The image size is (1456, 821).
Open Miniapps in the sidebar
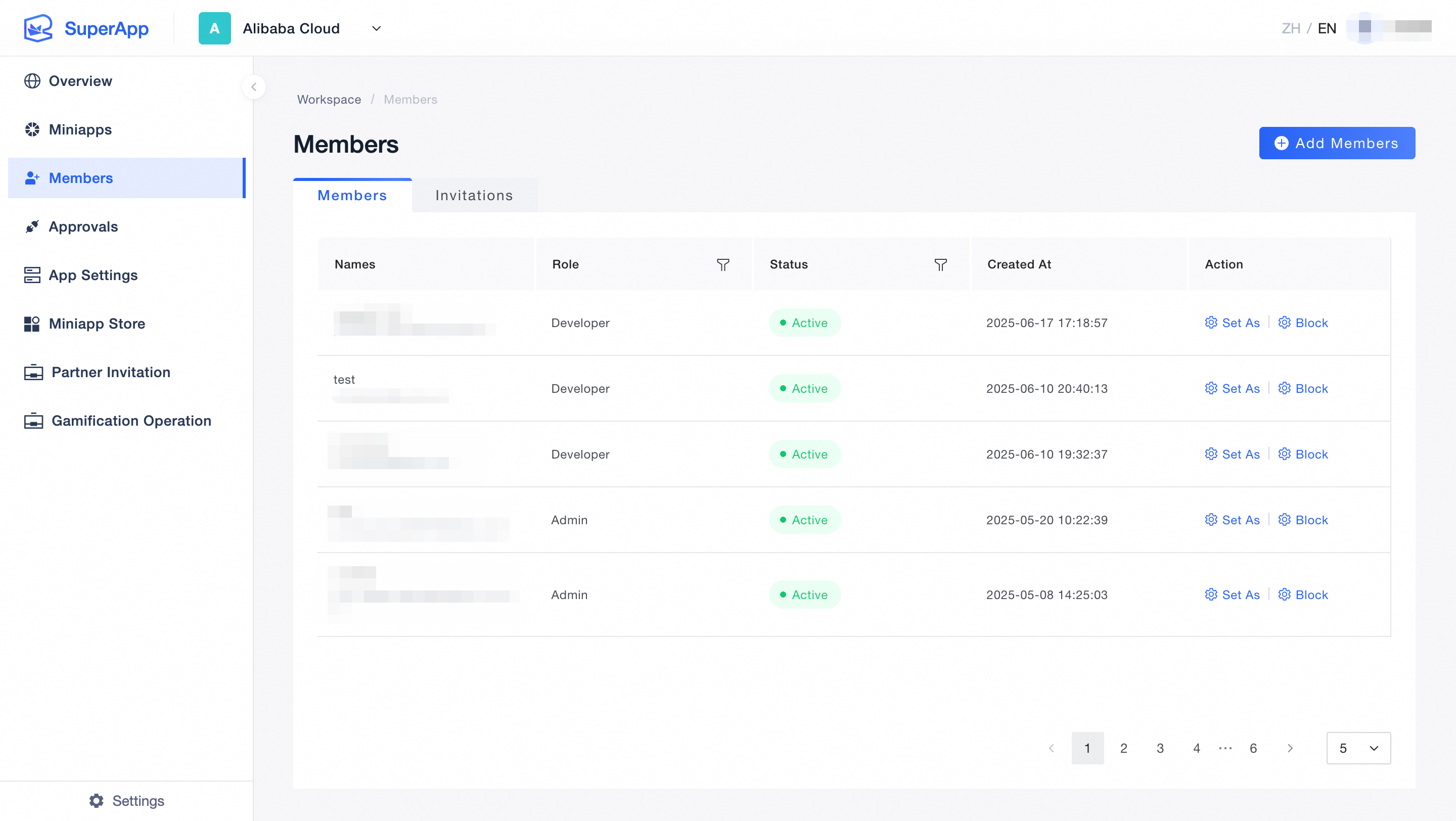[x=80, y=129]
